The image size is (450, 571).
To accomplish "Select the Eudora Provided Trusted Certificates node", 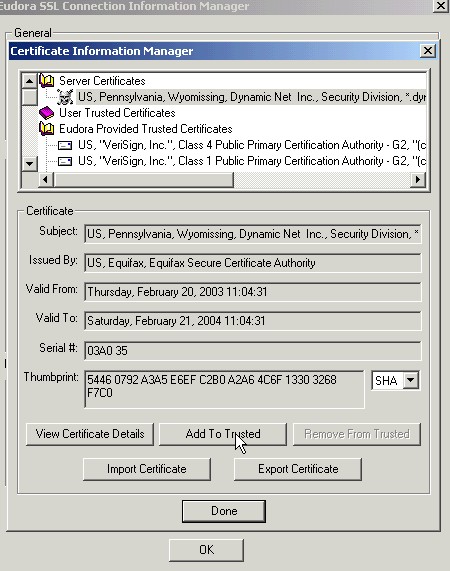I will [x=146, y=129].
